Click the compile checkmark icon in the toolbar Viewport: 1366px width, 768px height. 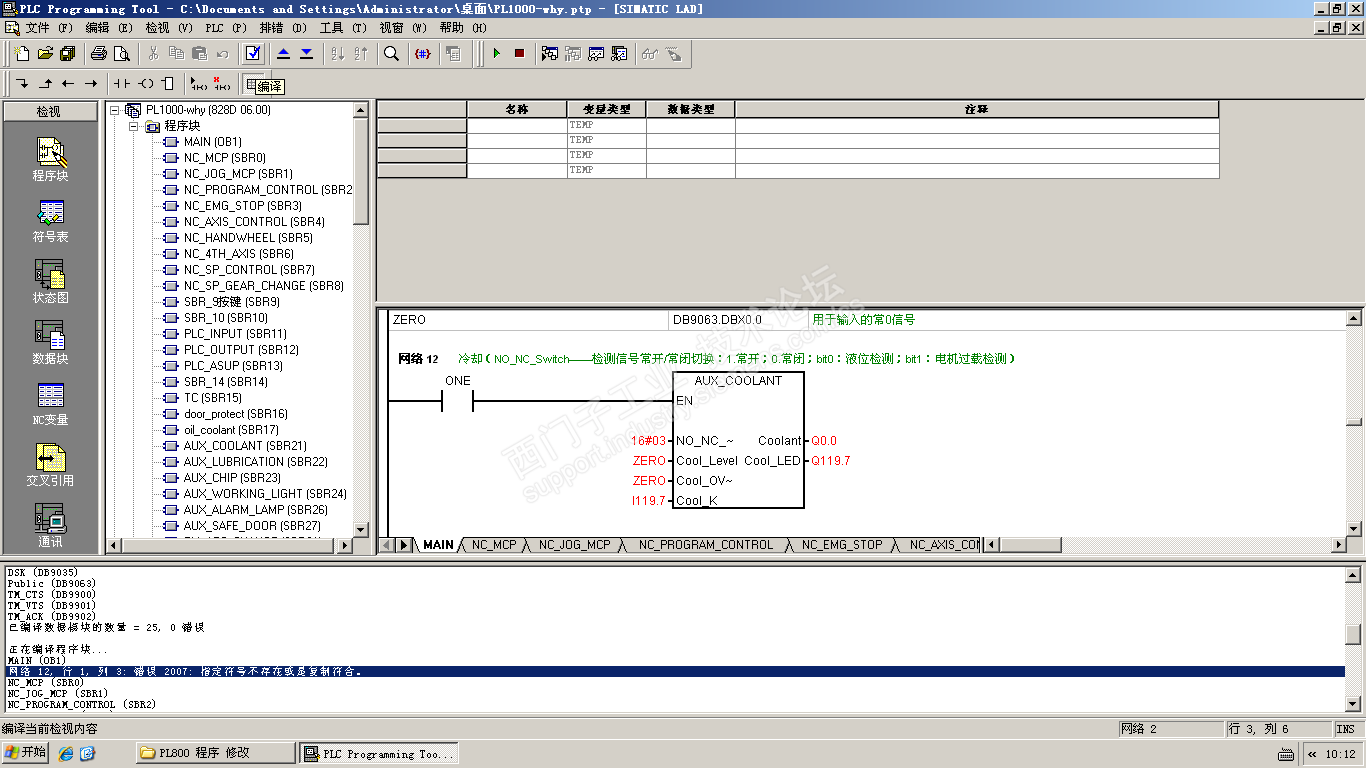[x=253, y=53]
